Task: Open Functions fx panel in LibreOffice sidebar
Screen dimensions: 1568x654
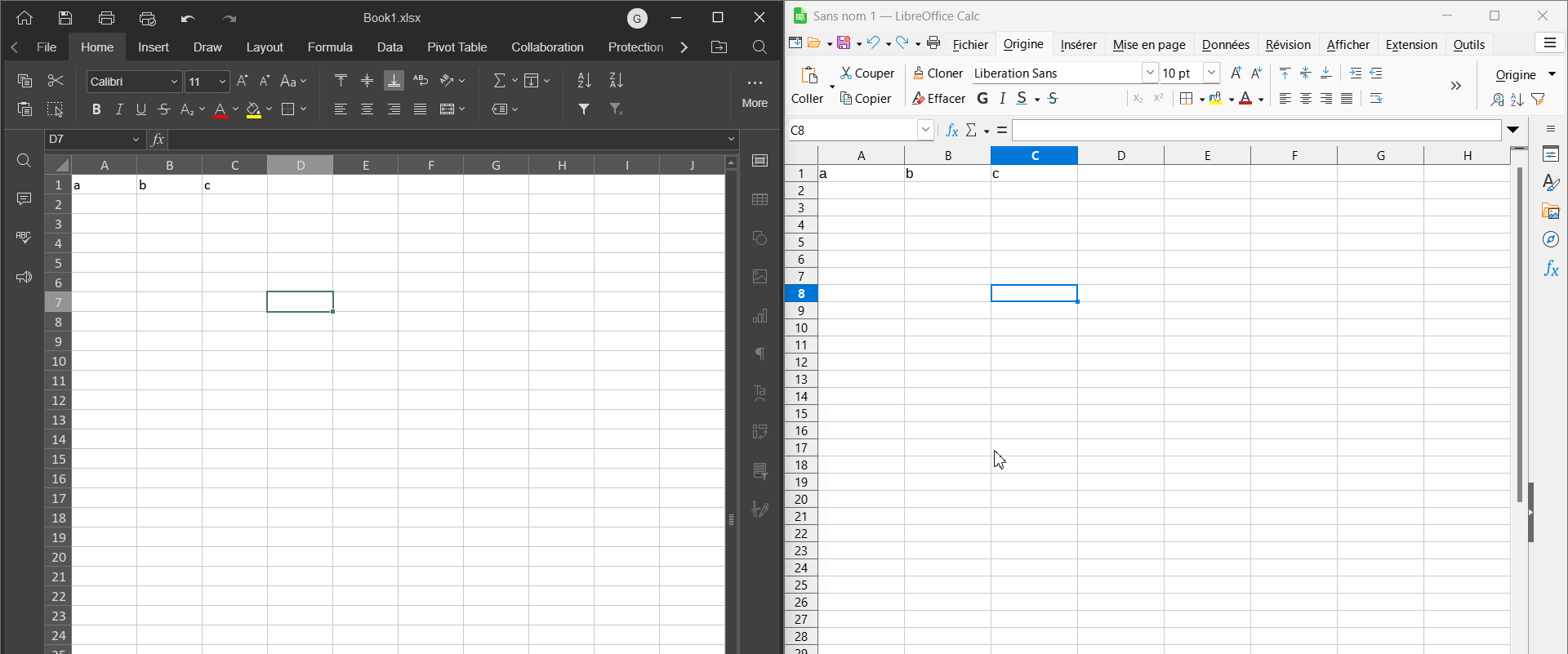Action: click(1551, 269)
